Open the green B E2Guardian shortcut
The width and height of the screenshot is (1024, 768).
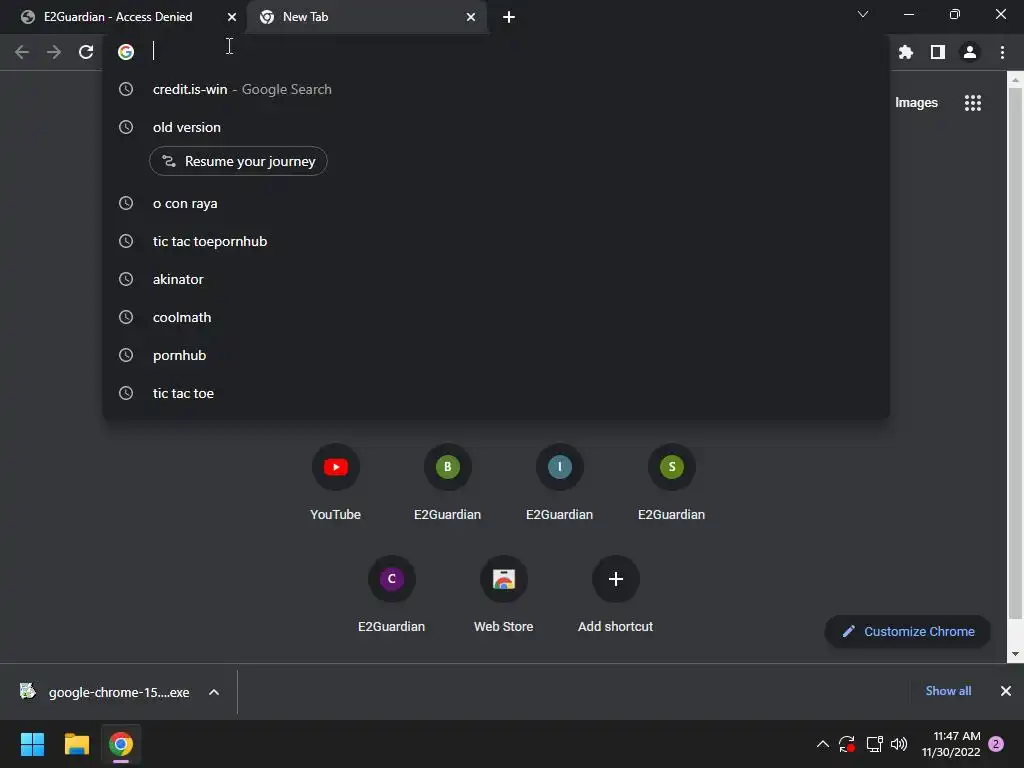coord(447,482)
